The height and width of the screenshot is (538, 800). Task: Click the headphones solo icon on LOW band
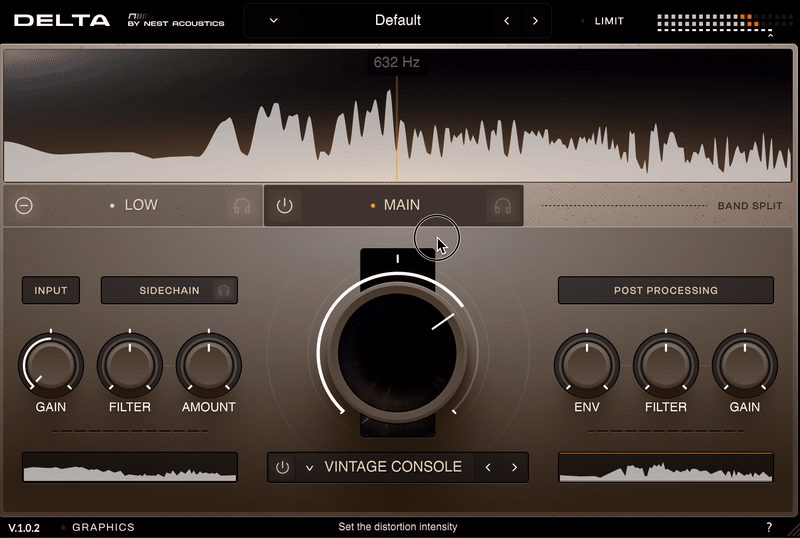[241, 206]
